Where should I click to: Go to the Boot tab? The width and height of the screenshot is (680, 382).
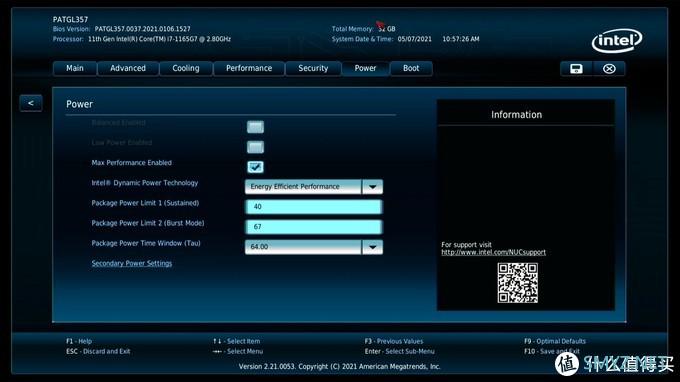click(411, 69)
